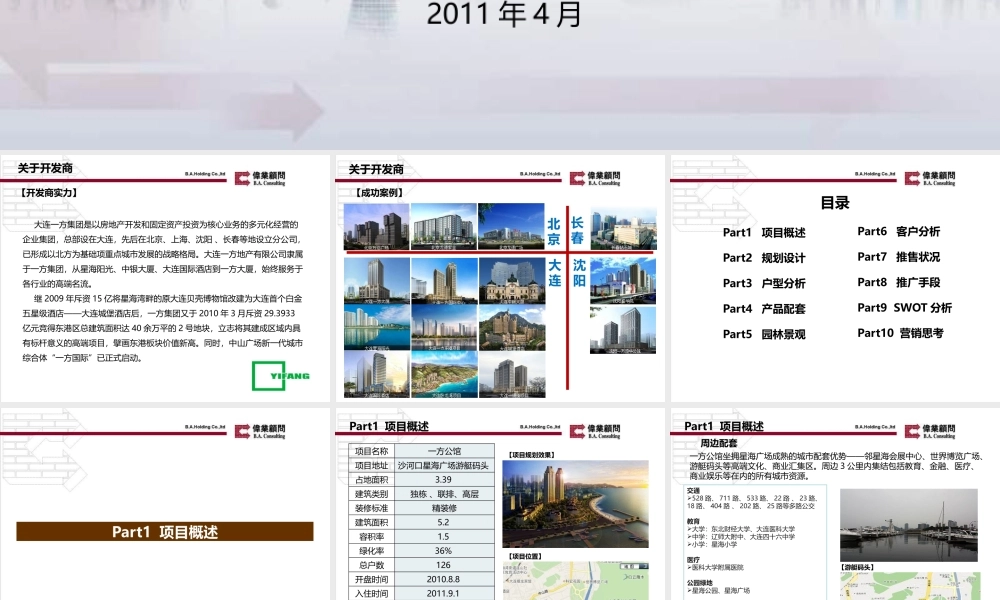Click the 项目规划效果 rendering image
This screenshot has width=1000, height=600.
point(575,504)
